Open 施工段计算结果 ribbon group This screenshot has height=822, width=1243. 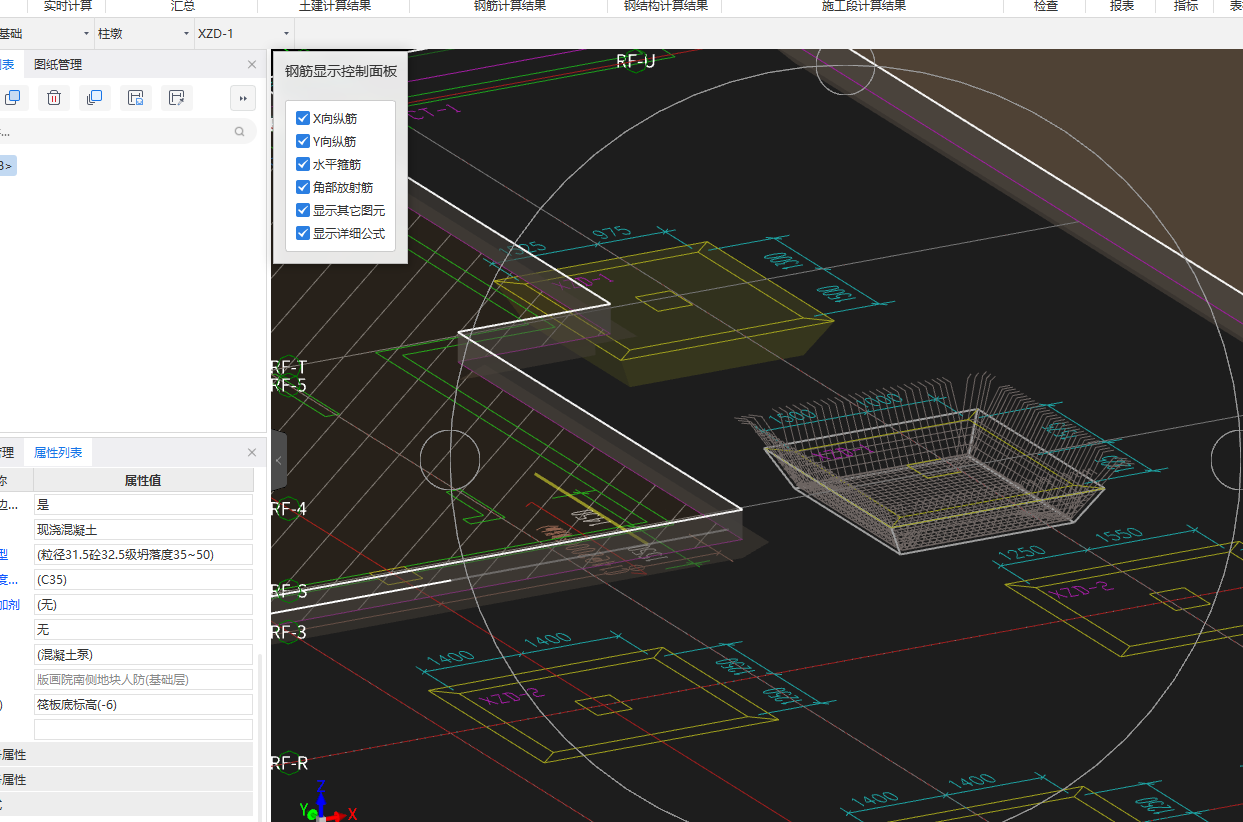(x=864, y=6)
